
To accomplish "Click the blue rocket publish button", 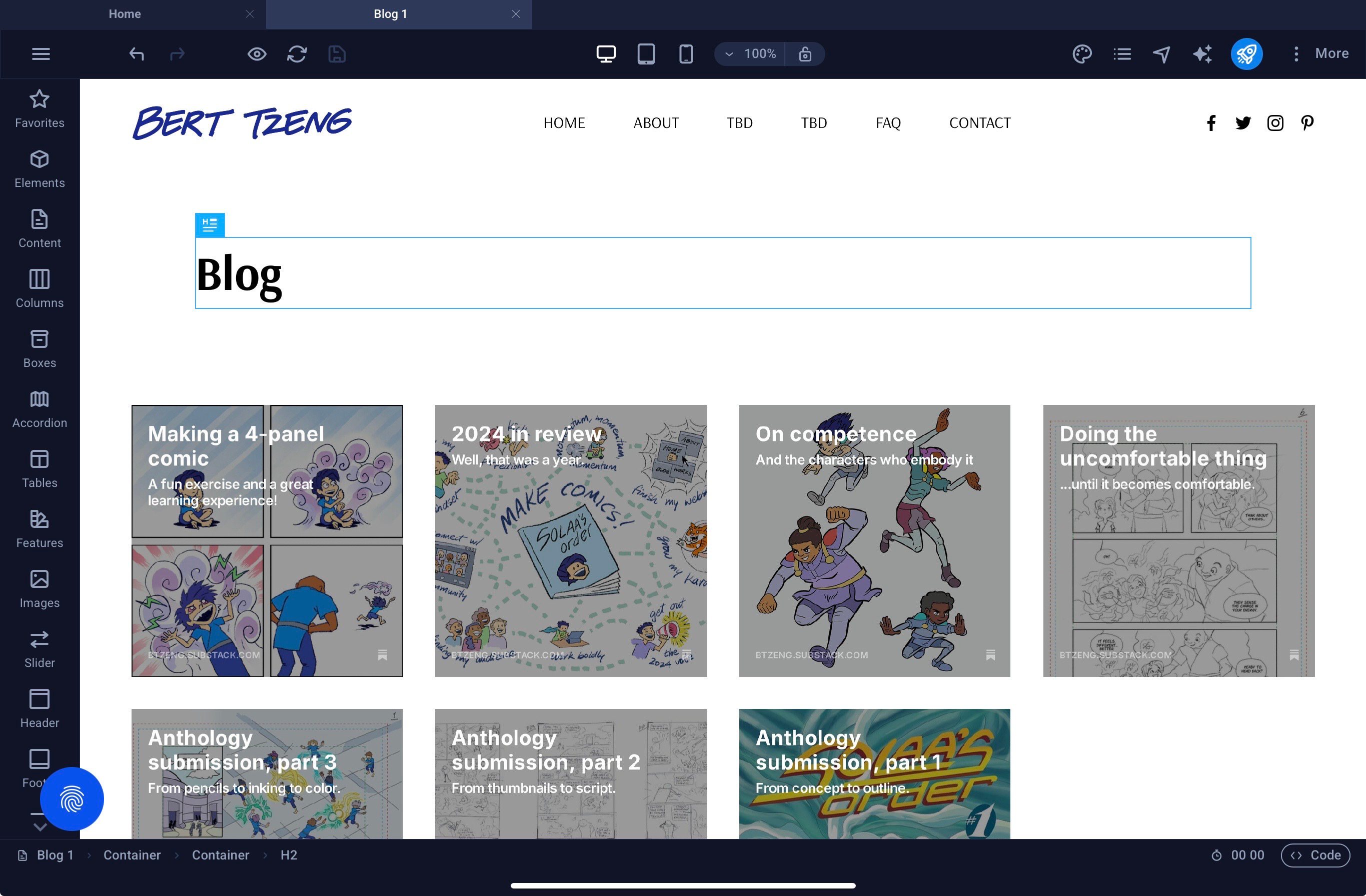I will [x=1246, y=54].
